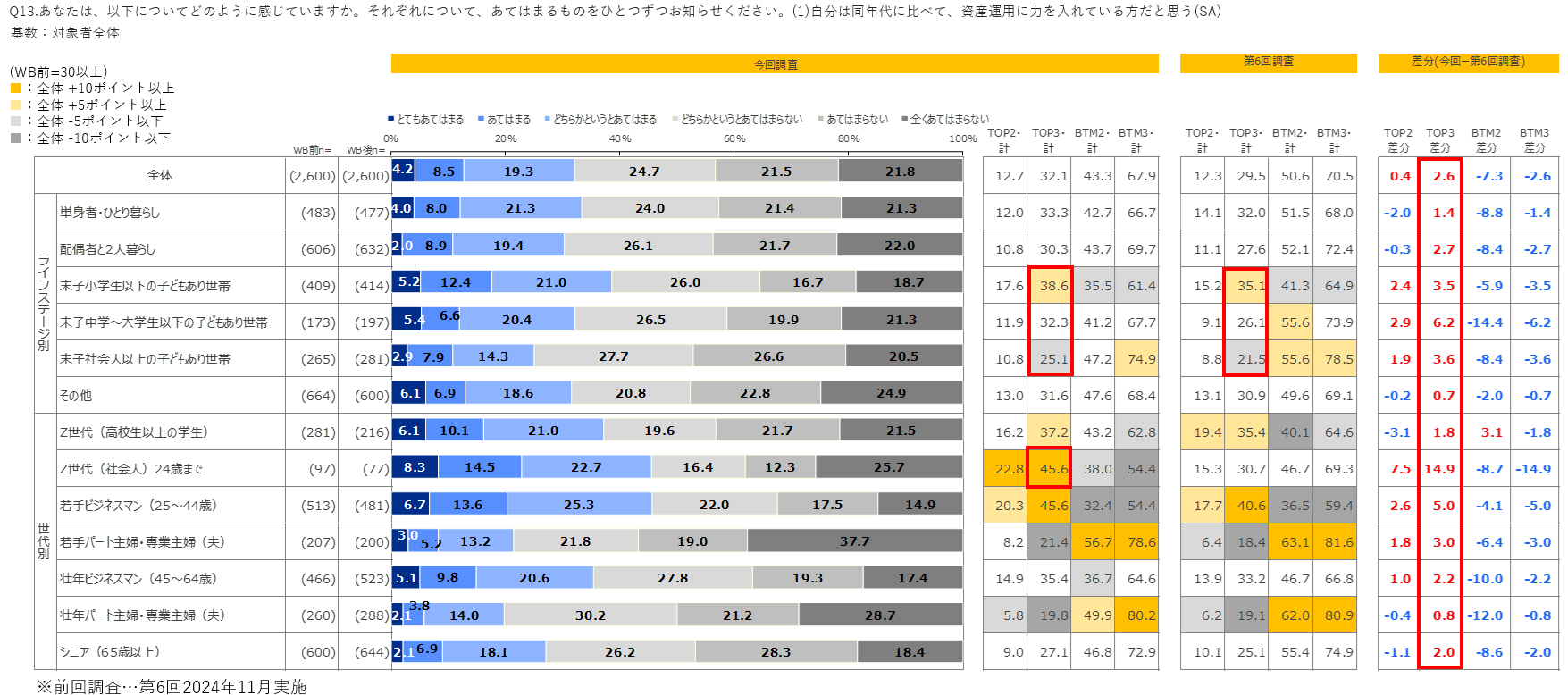Click the +10ポイント以上 orange legend square

[15, 88]
